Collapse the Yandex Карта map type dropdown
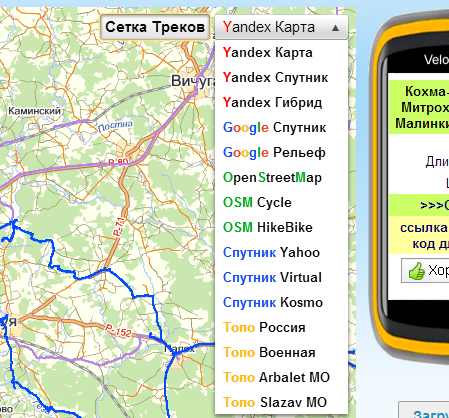 pyautogui.click(x=281, y=27)
